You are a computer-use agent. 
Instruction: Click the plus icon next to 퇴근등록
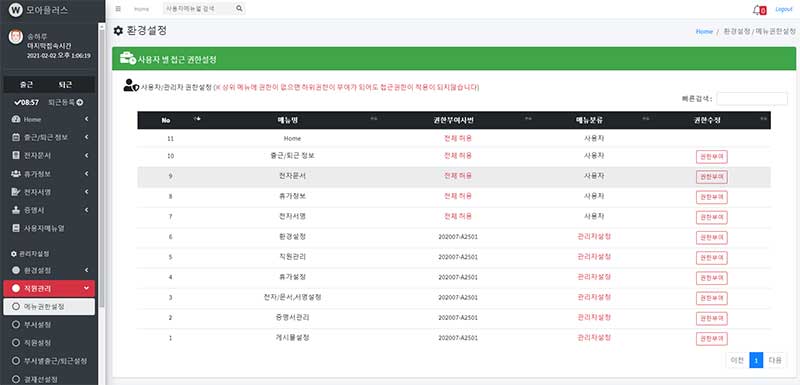80,102
